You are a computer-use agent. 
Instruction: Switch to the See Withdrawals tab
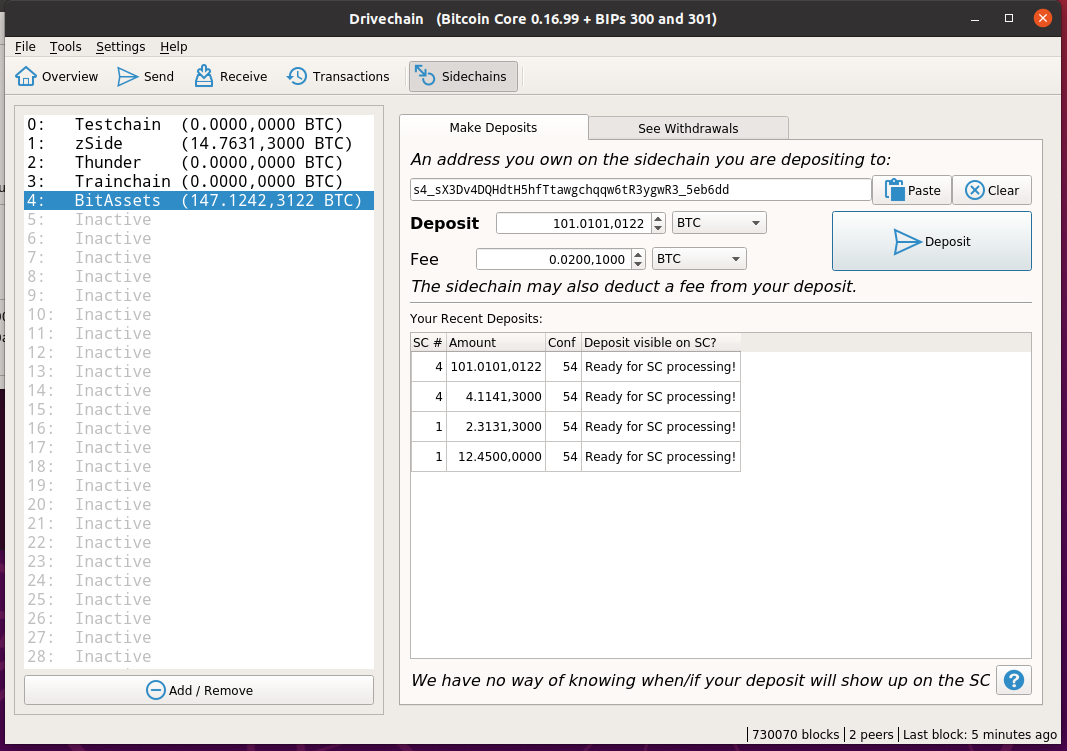[x=687, y=128]
